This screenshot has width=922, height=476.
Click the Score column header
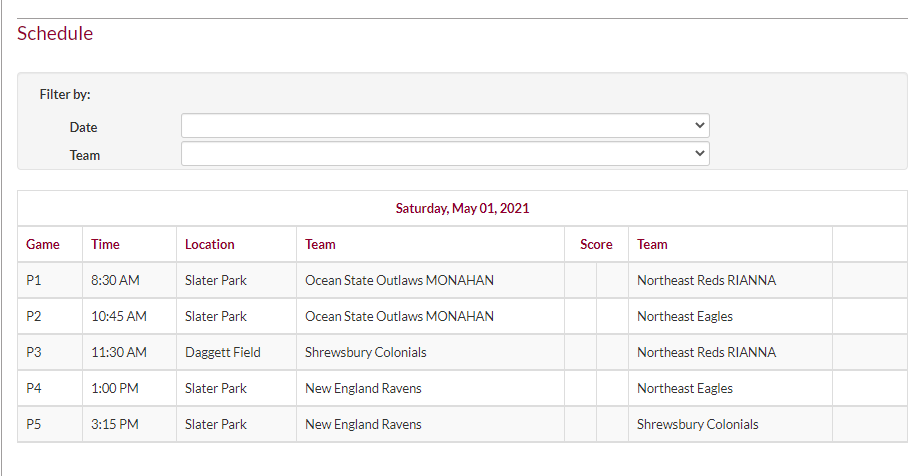pos(596,244)
